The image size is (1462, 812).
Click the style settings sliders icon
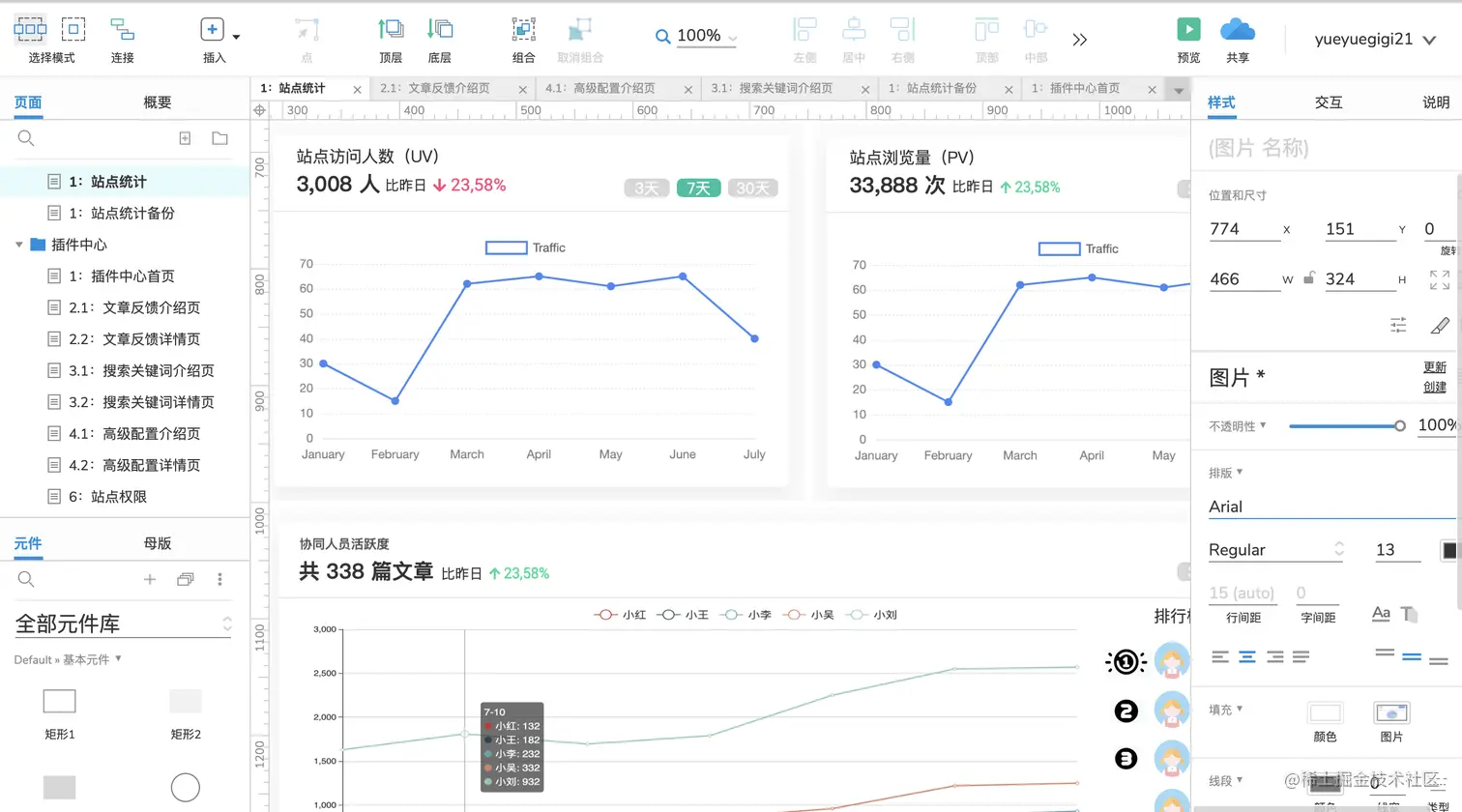click(1398, 325)
